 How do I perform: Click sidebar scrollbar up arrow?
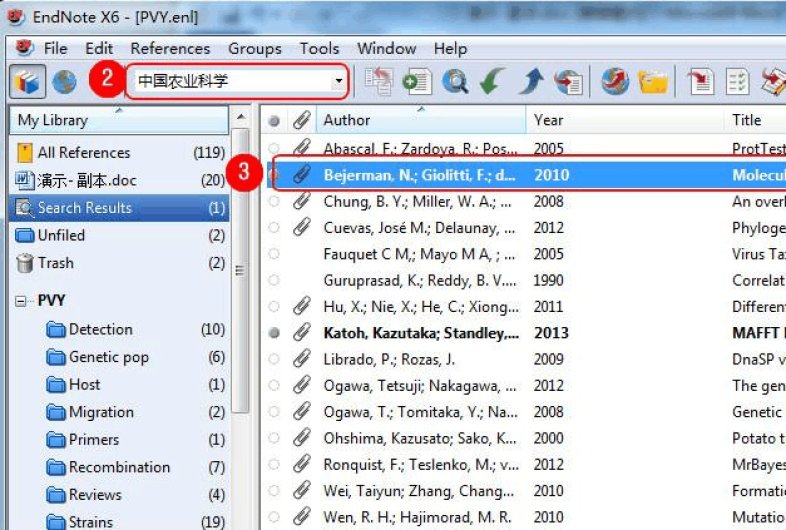click(241, 117)
